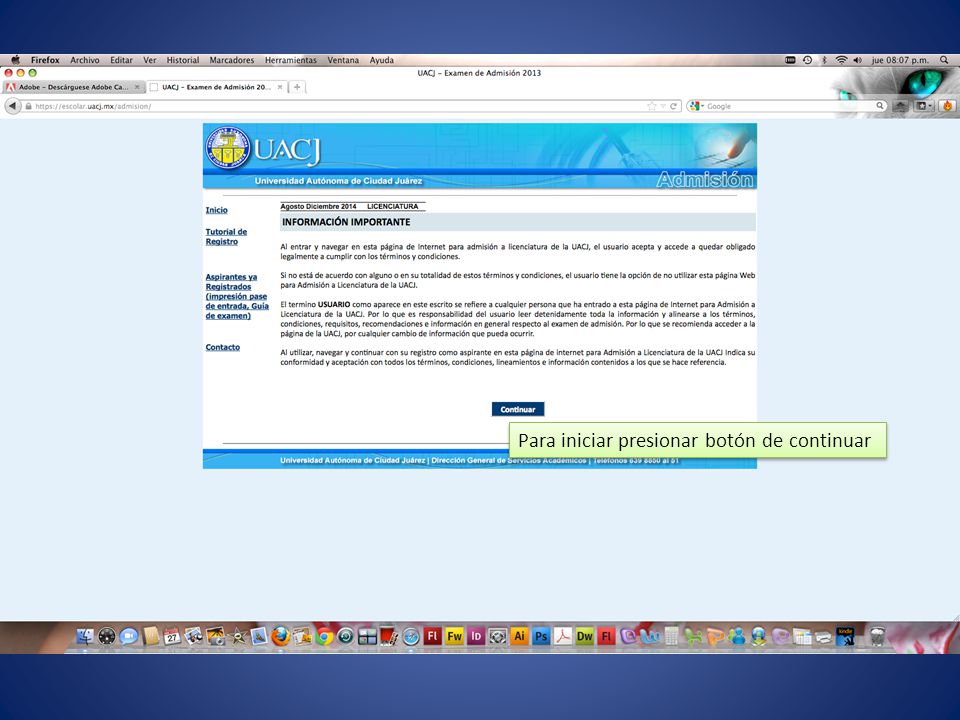Image resolution: width=960 pixels, height=720 pixels.
Task: Open Adobe Acrobat from the dock
Action: [563, 636]
